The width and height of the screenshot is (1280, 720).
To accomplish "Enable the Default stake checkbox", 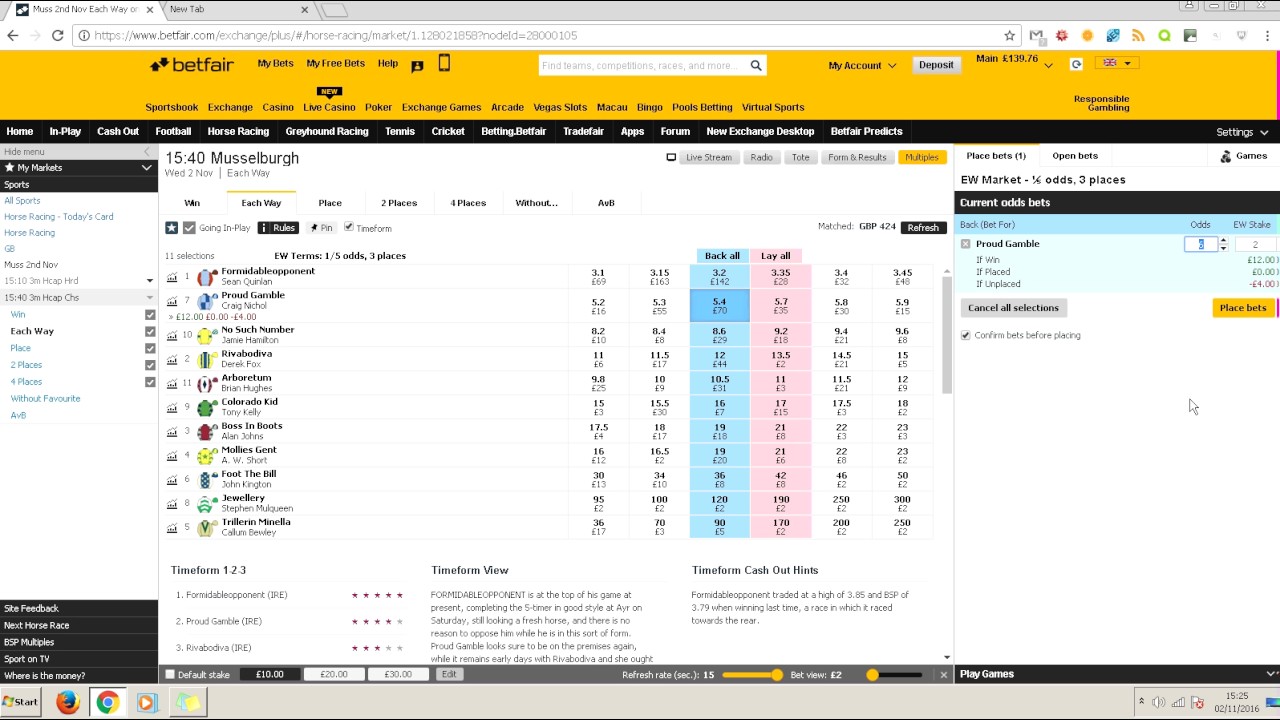I will pos(170,675).
